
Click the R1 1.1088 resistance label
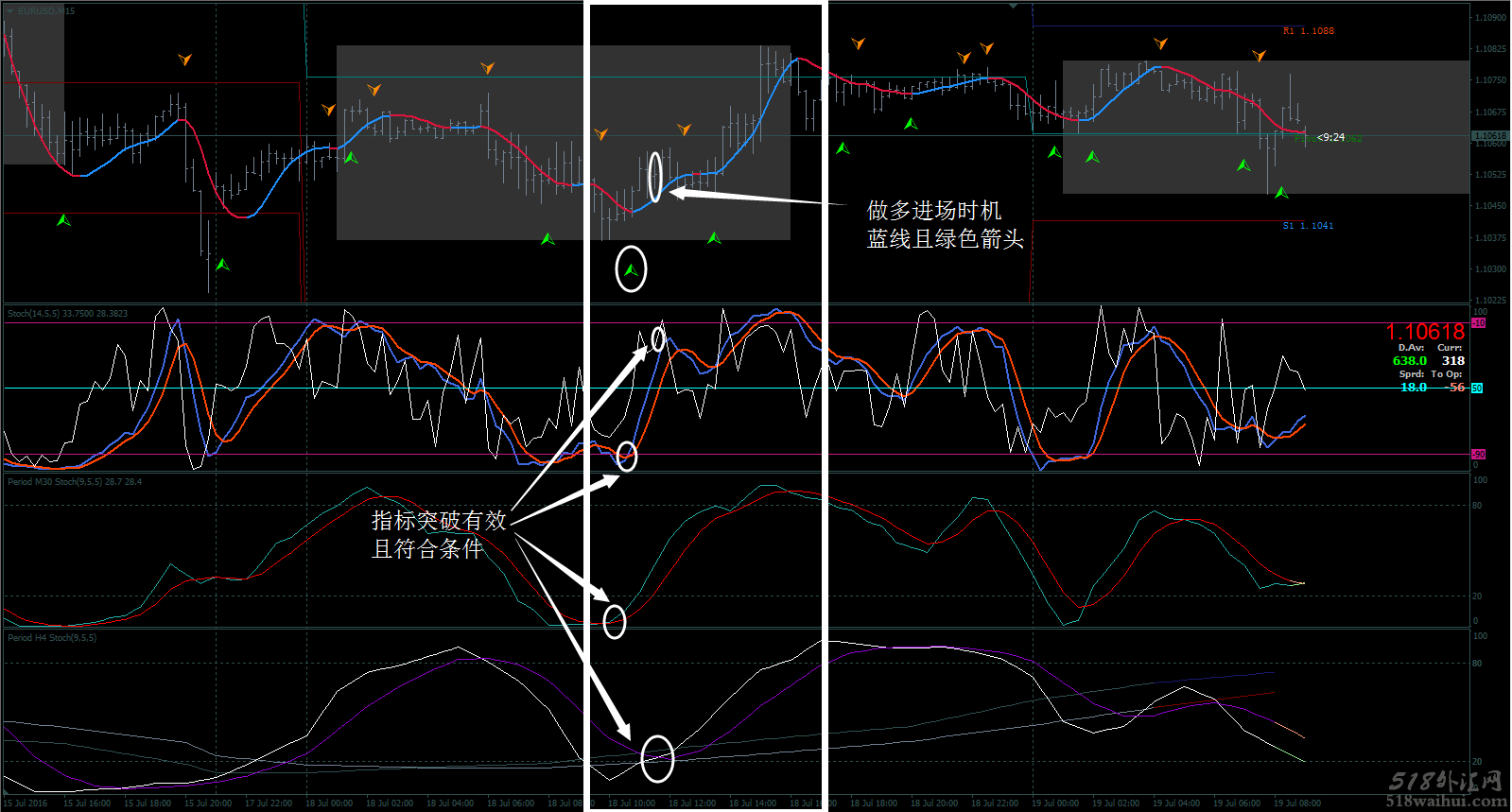coord(1309,31)
